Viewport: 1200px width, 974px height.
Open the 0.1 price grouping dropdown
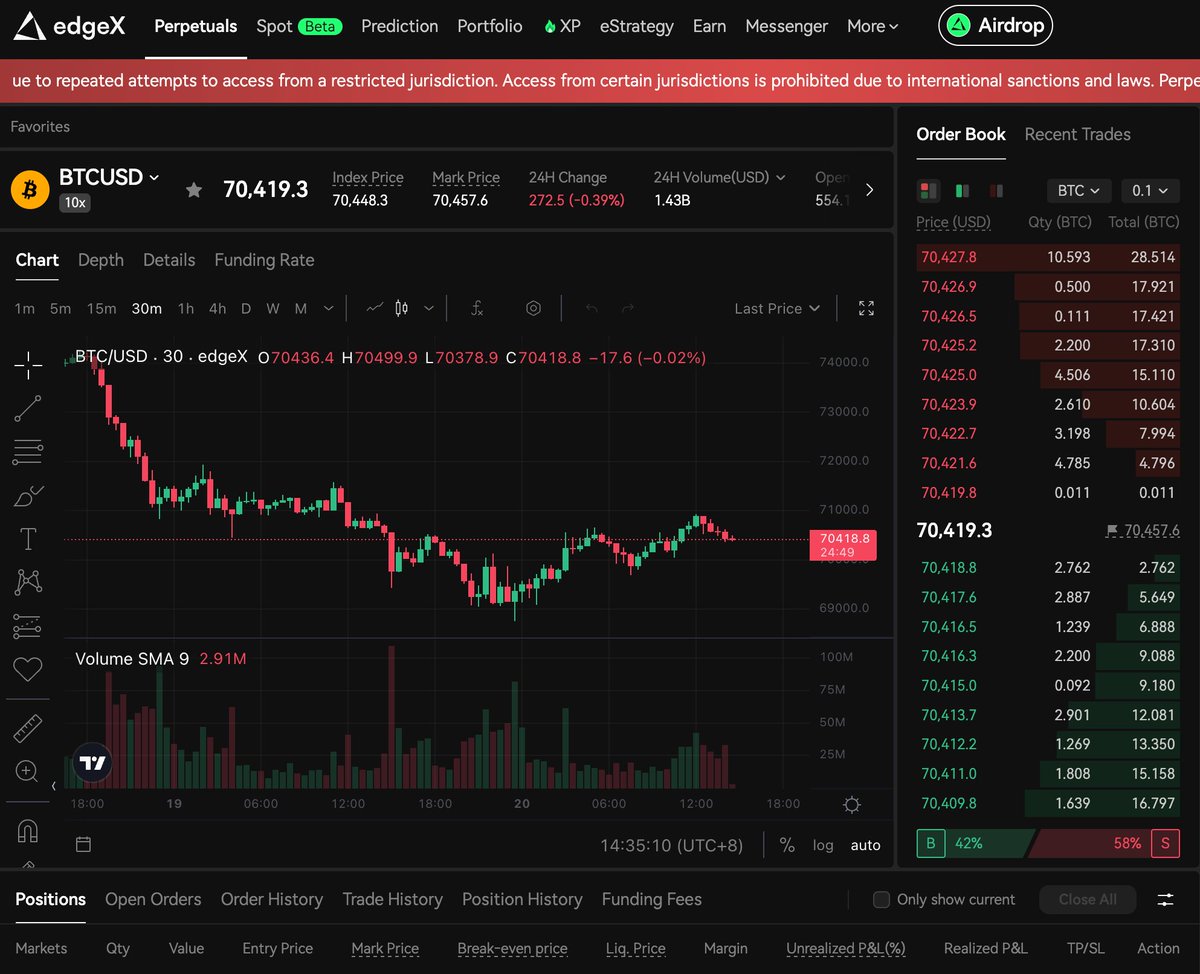click(x=1150, y=190)
